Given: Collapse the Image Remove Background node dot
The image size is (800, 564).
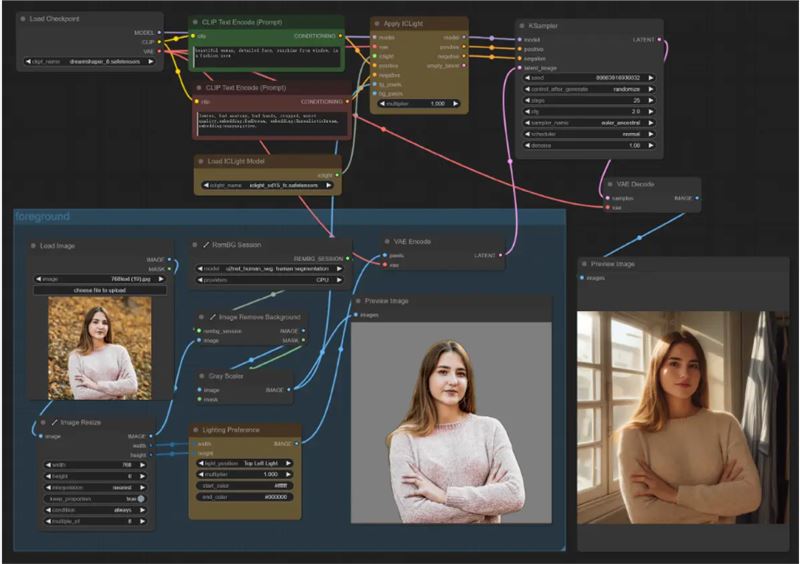Looking at the screenshot, I should point(201,317).
